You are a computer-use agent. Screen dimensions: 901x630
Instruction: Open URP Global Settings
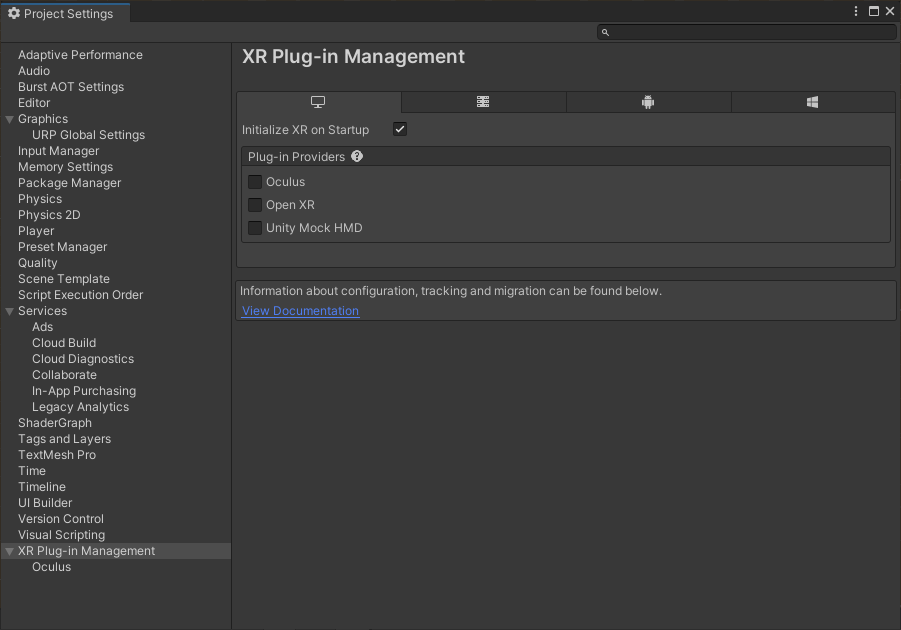88,135
